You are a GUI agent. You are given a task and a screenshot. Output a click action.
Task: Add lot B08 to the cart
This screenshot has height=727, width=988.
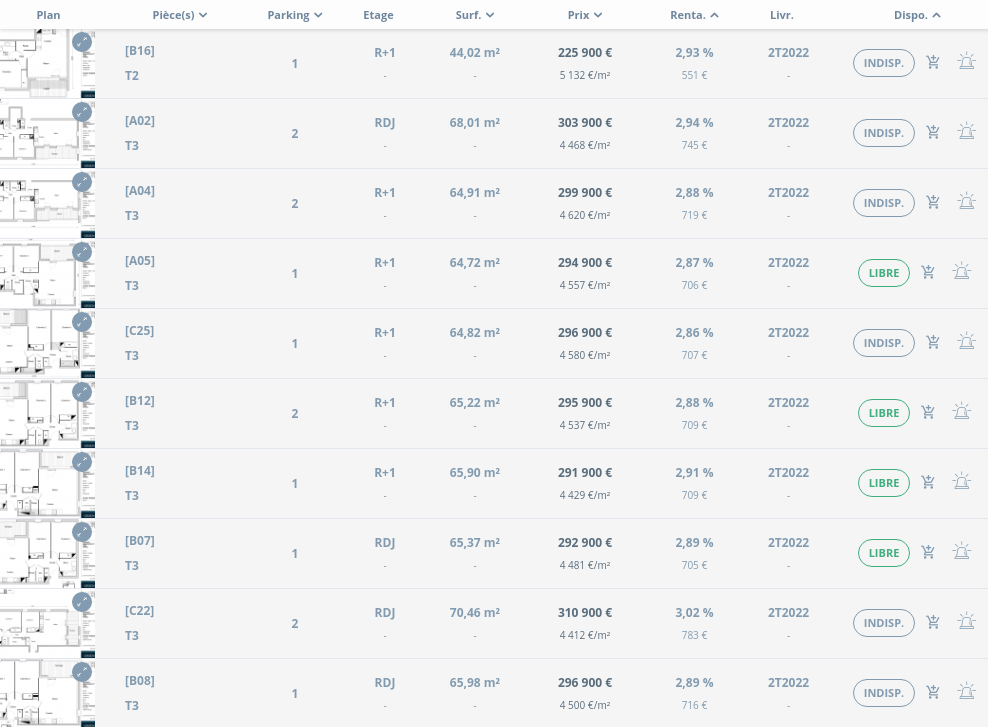click(933, 692)
